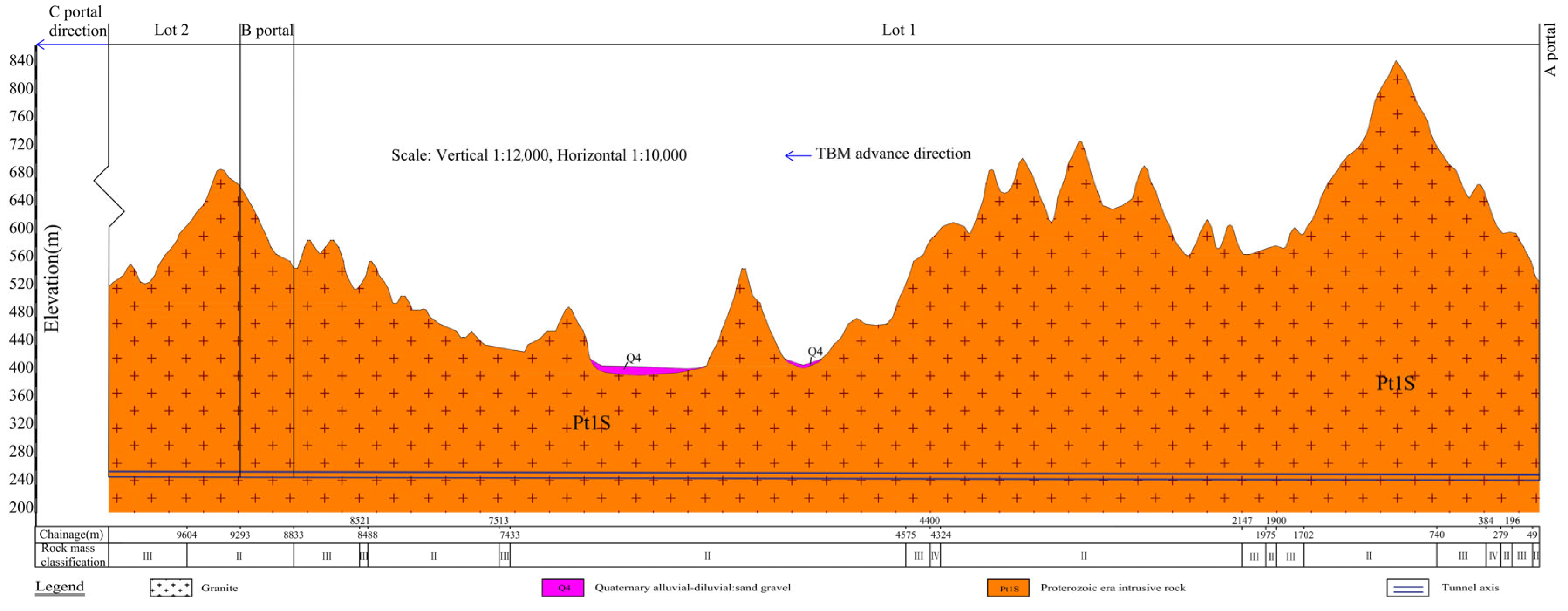Click chainage value 4400
Viewport: 1568px width, 611px height.
tap(929, 521)
